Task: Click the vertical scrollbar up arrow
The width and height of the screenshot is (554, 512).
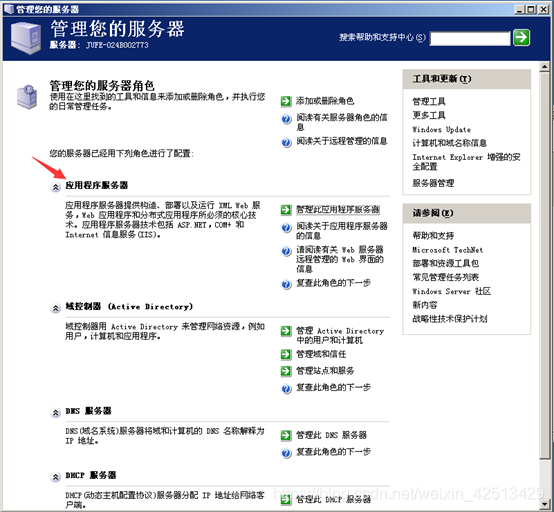Action: 544,66
